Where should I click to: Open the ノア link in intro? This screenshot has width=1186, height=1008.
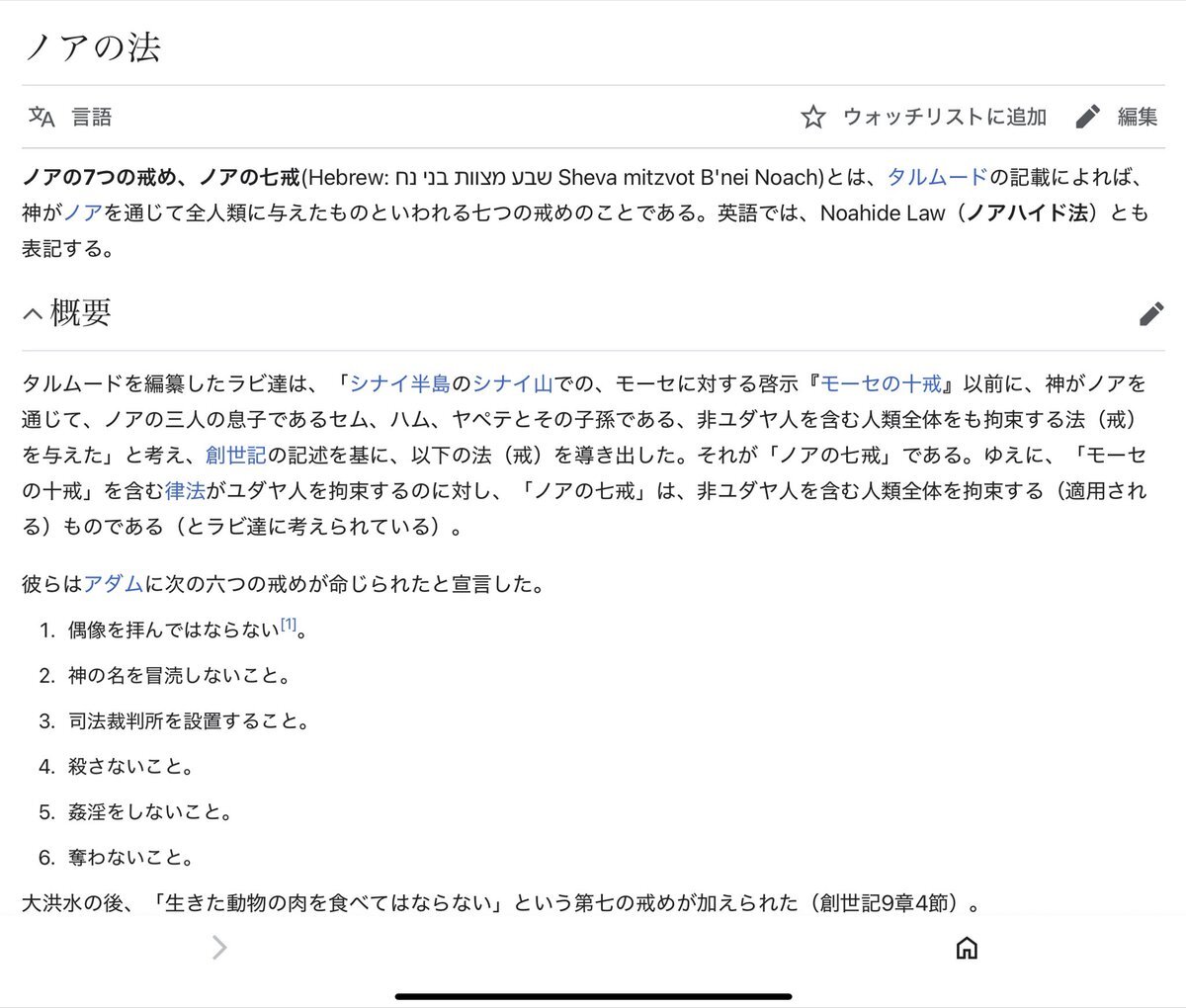pos(83,212)
